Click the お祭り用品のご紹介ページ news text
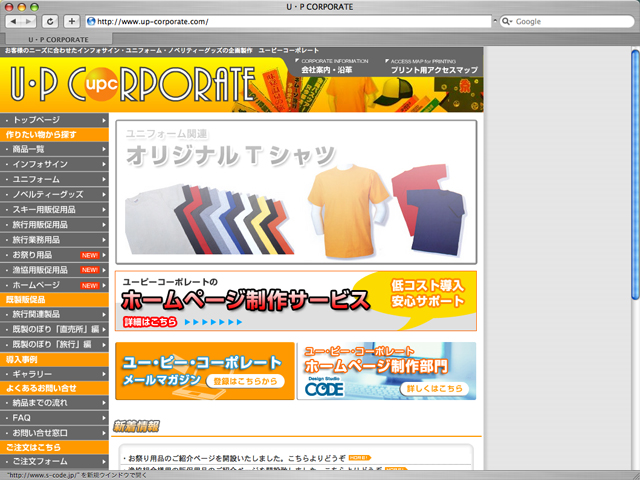 237,458
